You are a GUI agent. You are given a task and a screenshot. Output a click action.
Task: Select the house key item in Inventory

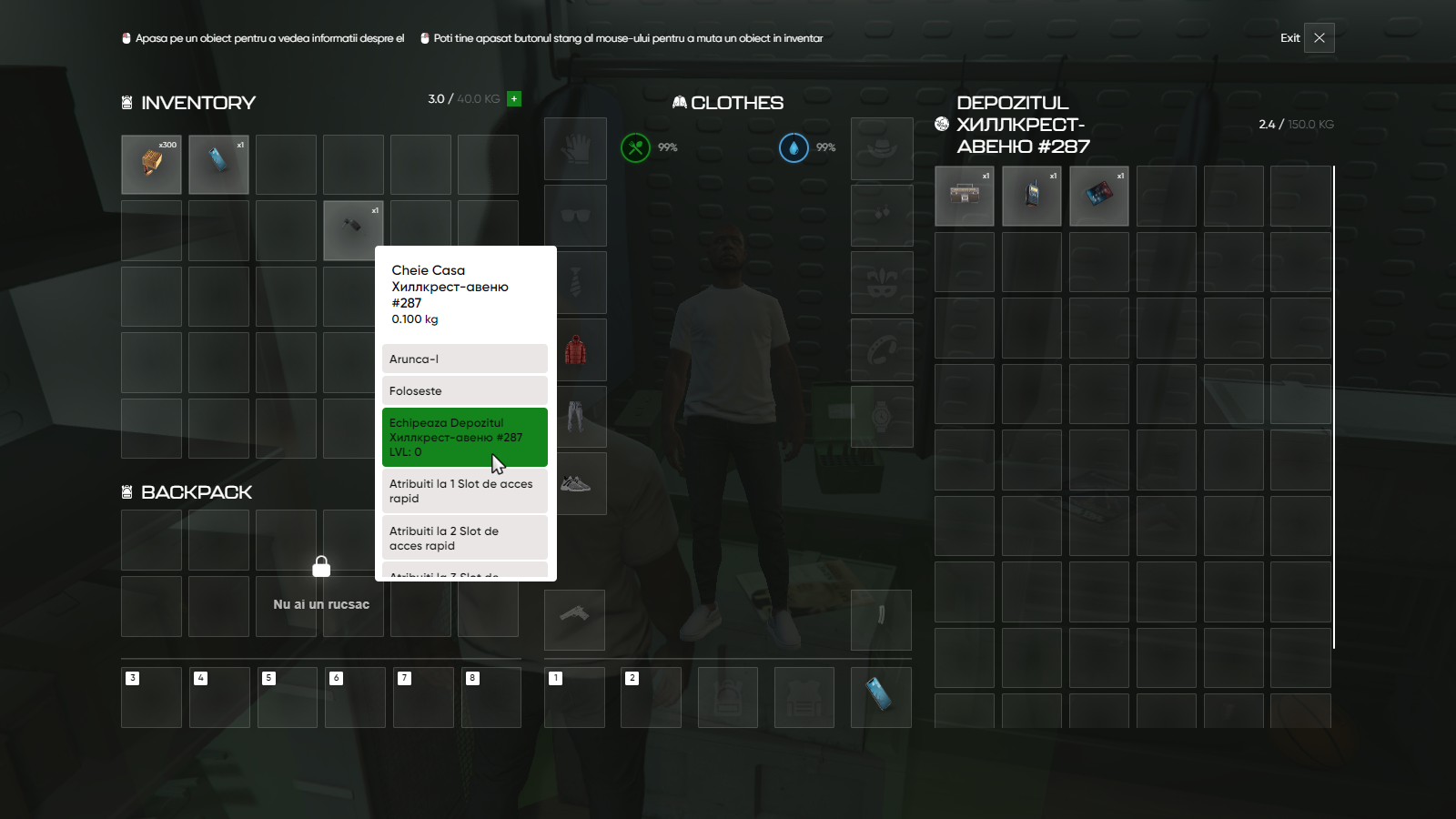[353, 230]
